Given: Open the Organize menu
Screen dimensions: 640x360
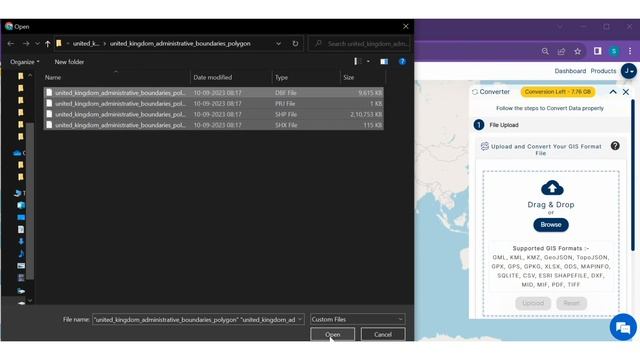Looking at the screenshot, I should [x=24, y=62].
